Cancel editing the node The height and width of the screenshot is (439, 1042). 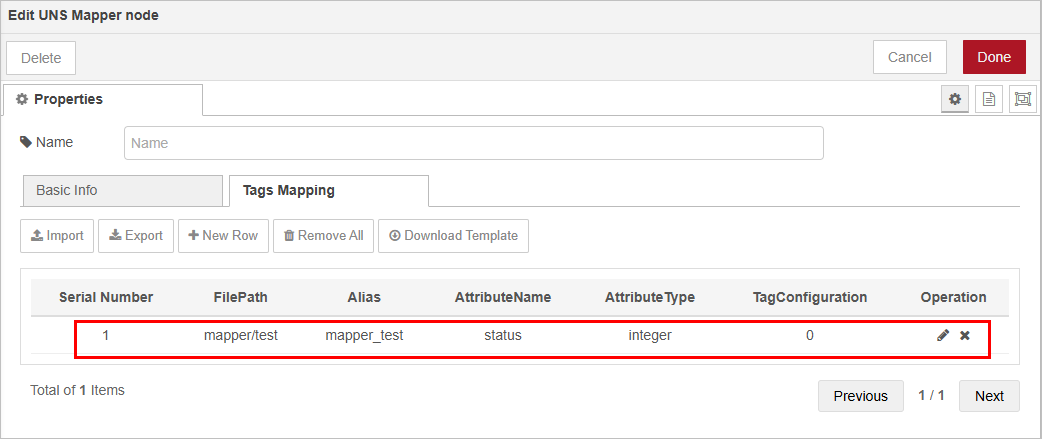pyautogui.click(x=909, y=57)
